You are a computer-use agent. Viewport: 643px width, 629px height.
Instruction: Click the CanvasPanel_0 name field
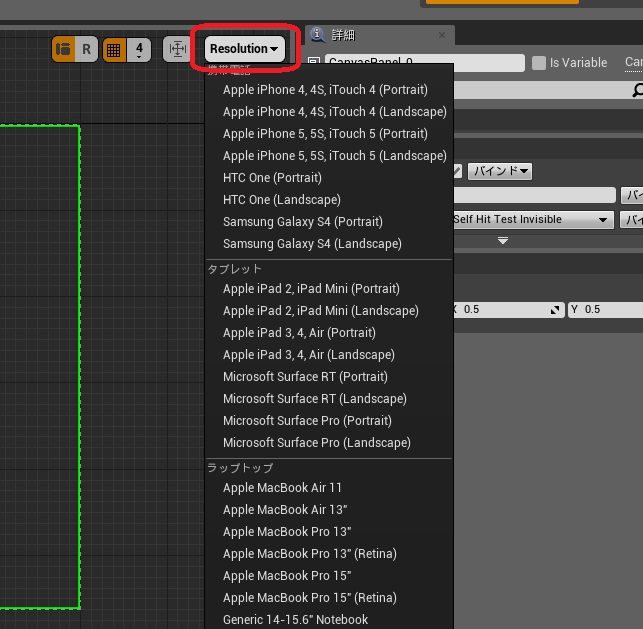[x=424, y=63]
